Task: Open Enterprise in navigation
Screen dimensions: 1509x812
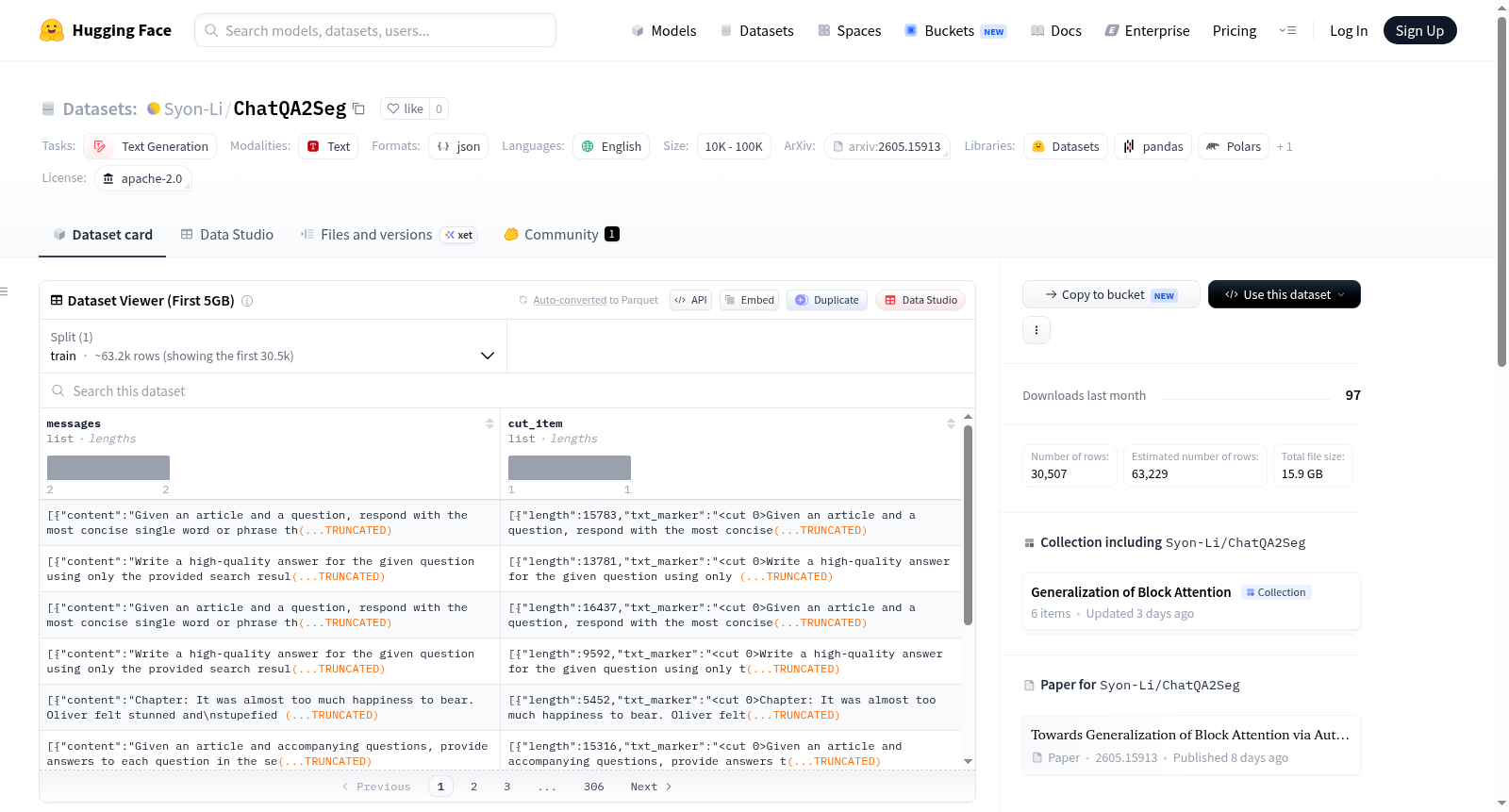Action: pos(1147,30)
